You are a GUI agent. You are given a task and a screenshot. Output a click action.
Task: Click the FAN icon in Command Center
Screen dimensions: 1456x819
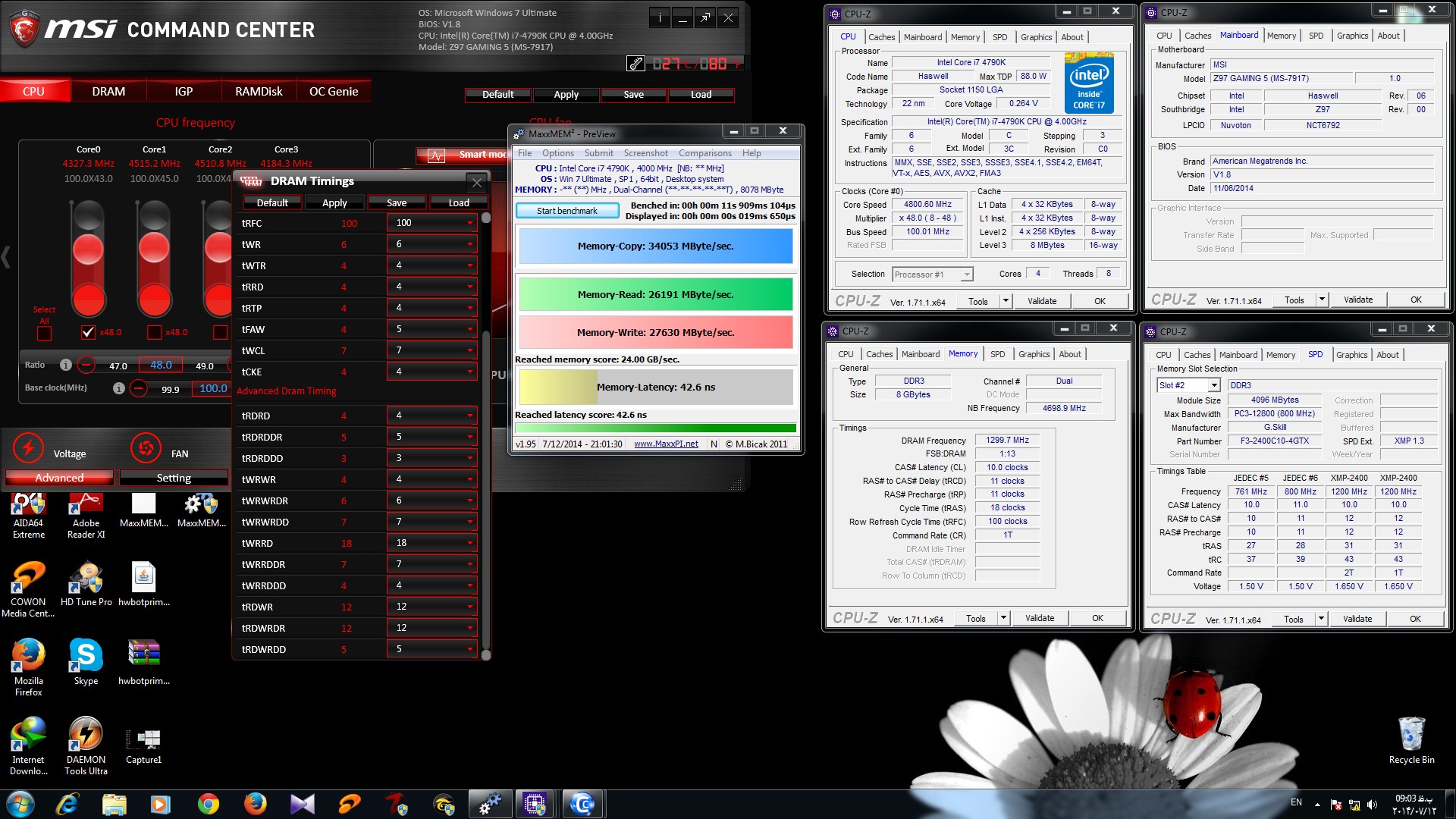(x=145, y=448)
